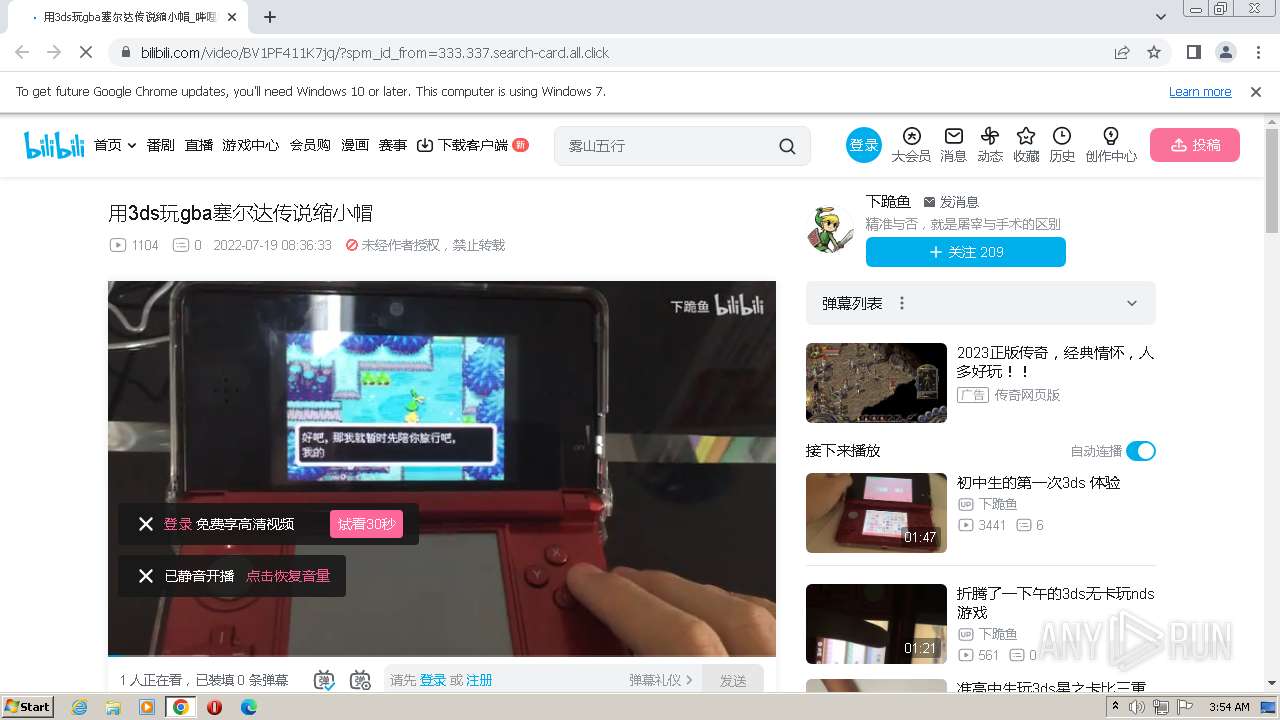Dismiss the Chrome update notification bar
This screenshot has width=1280, height=720.
coord(1256,91)
